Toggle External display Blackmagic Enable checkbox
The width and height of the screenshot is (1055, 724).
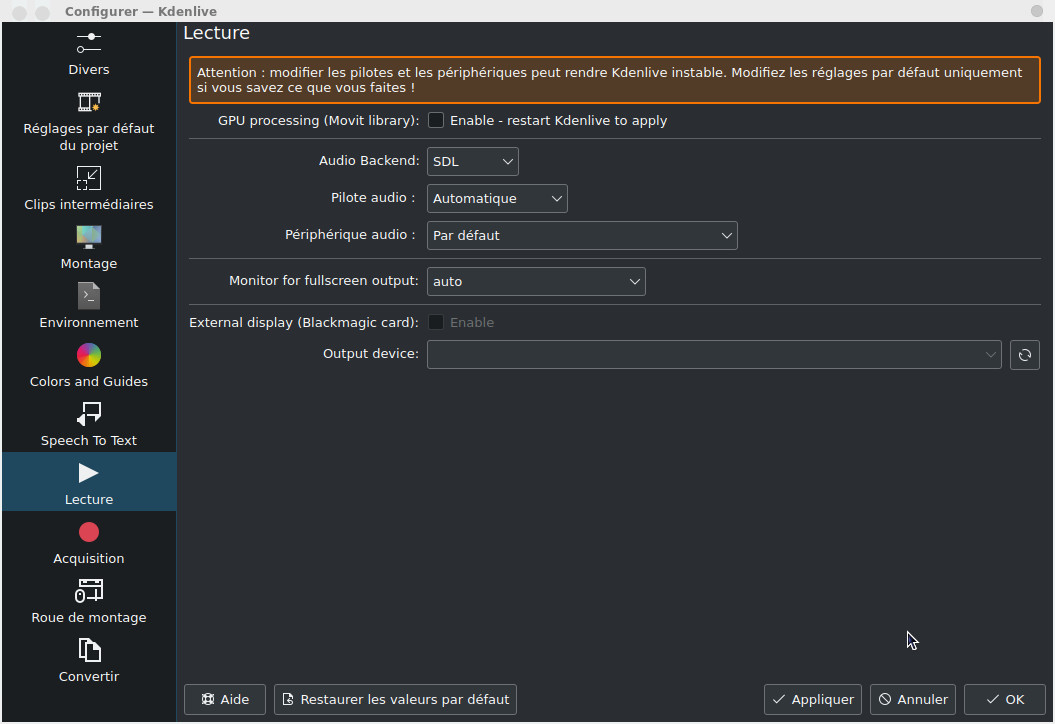tap(436, 322)
